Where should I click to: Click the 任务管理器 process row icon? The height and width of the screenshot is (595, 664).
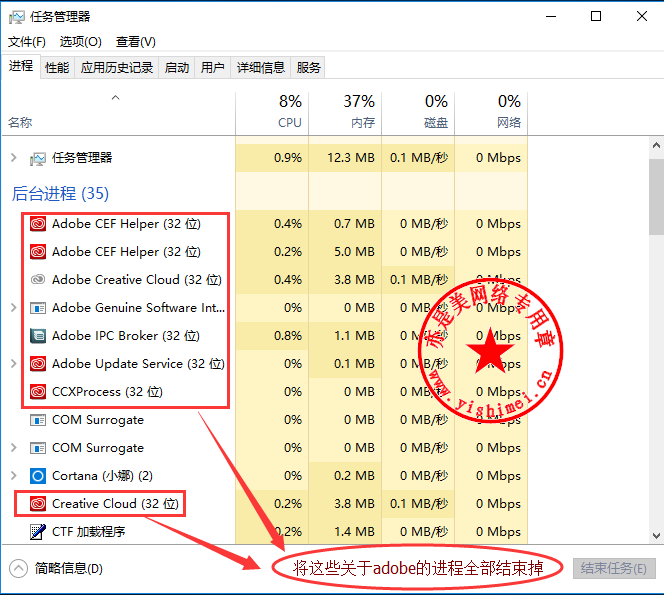coord(38,159)
